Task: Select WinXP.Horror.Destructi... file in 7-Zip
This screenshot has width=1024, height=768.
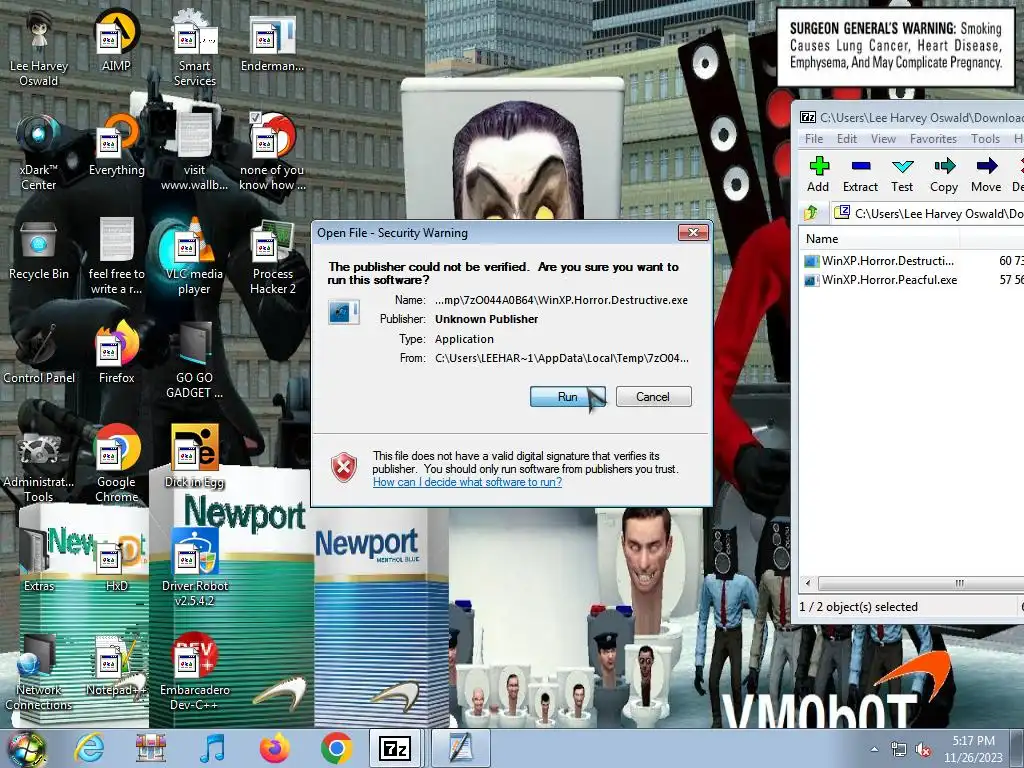Action: [880, 261]
